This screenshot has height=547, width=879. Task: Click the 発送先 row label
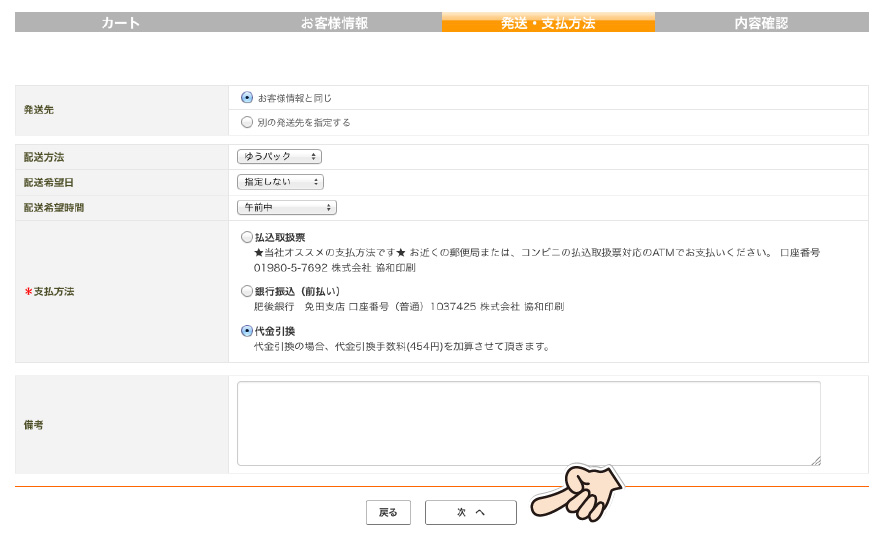tap(38, 110)
